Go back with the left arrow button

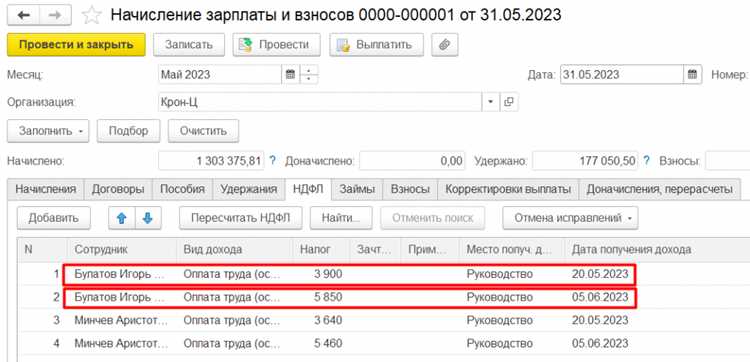(x=23, y=15)
